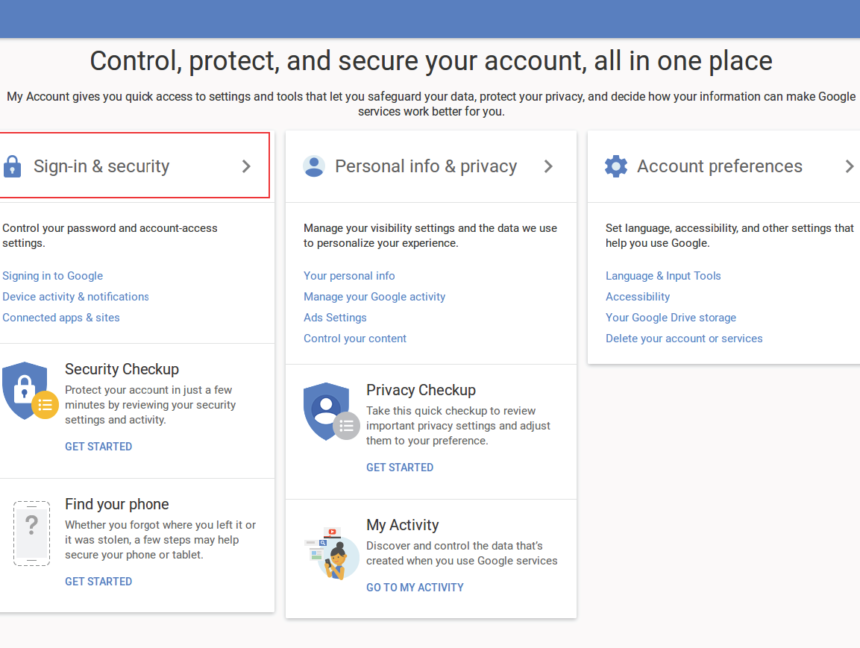Viewport: 860px width, 648px height.
Task: View Manage your Google activity
Action: point(374,296)
